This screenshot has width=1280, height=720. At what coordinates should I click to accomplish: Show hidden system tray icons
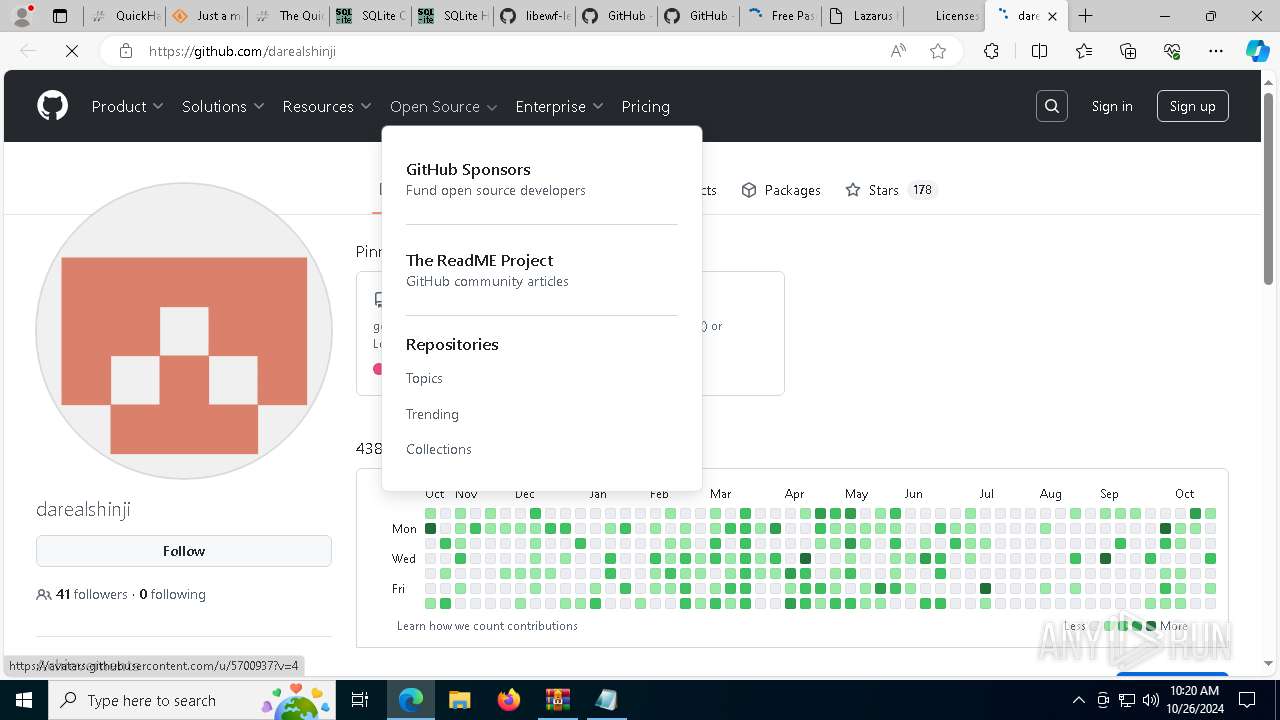click(x=1078, y=700)
